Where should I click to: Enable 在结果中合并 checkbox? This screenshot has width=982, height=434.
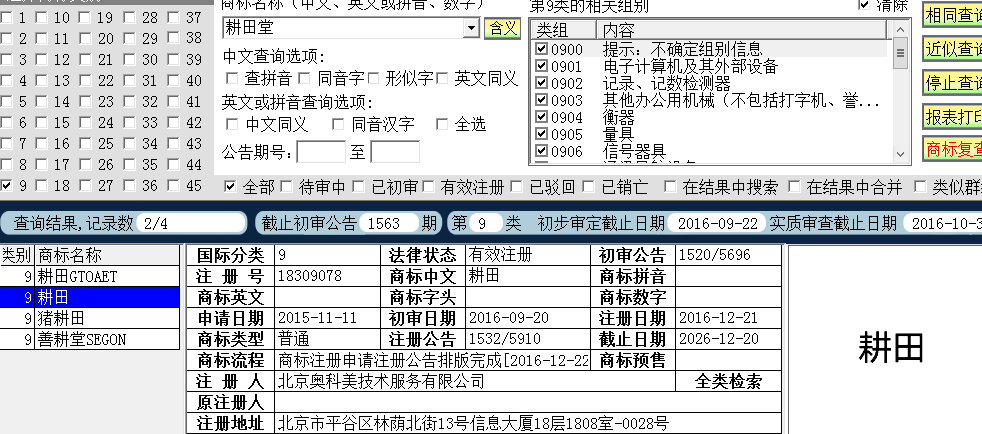pyautogui.click(x=794, y=187)
